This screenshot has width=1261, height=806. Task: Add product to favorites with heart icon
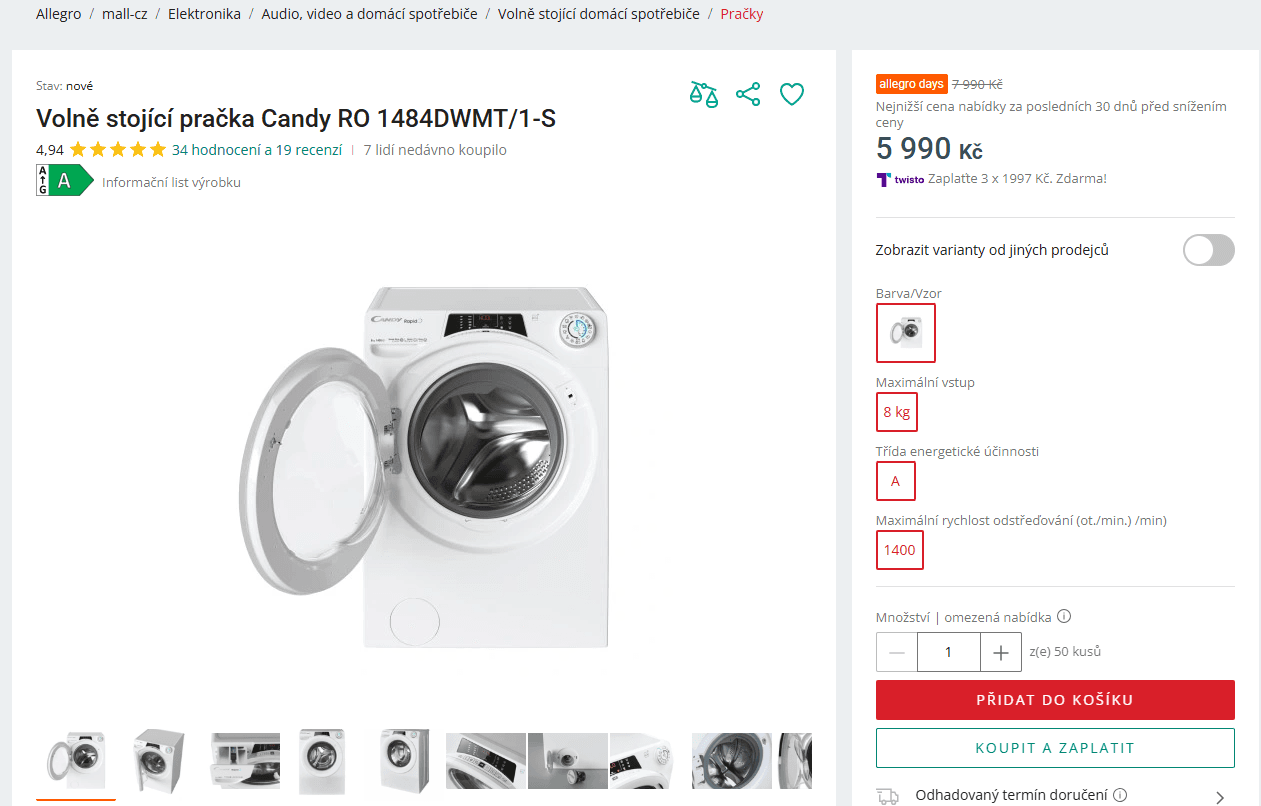tap(792, 95)
